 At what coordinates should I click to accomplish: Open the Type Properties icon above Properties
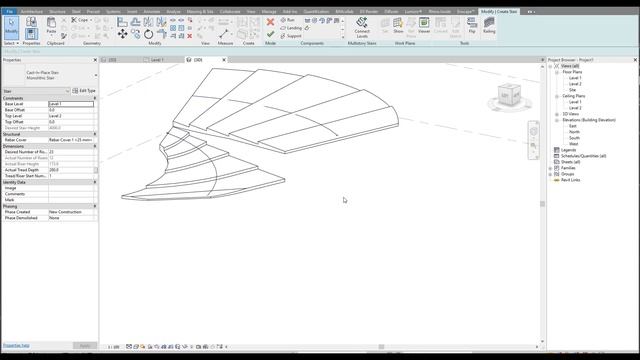point(31,22)
